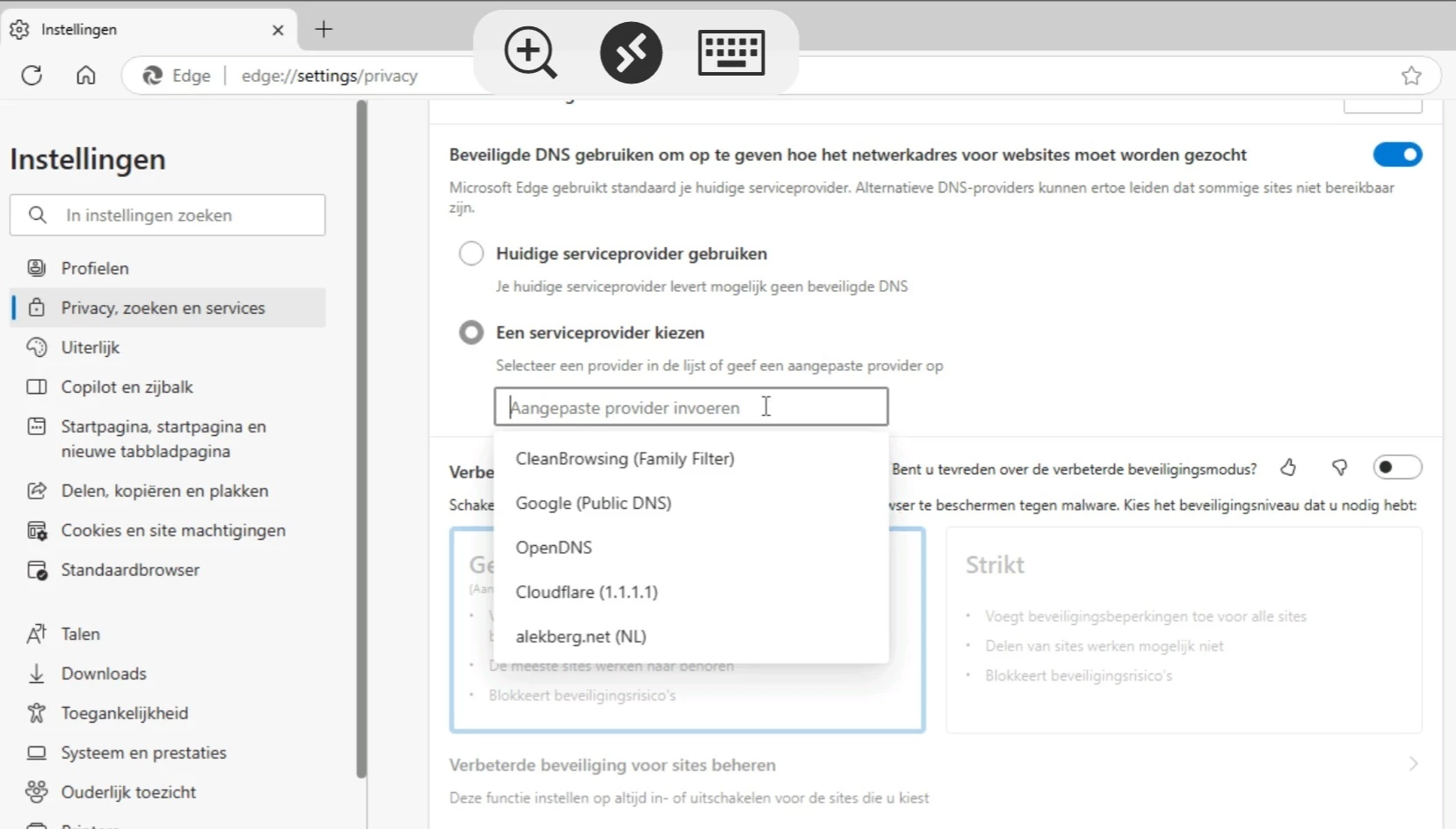Select Een serviceprovider kiezen radio button

tap(471, 332)
